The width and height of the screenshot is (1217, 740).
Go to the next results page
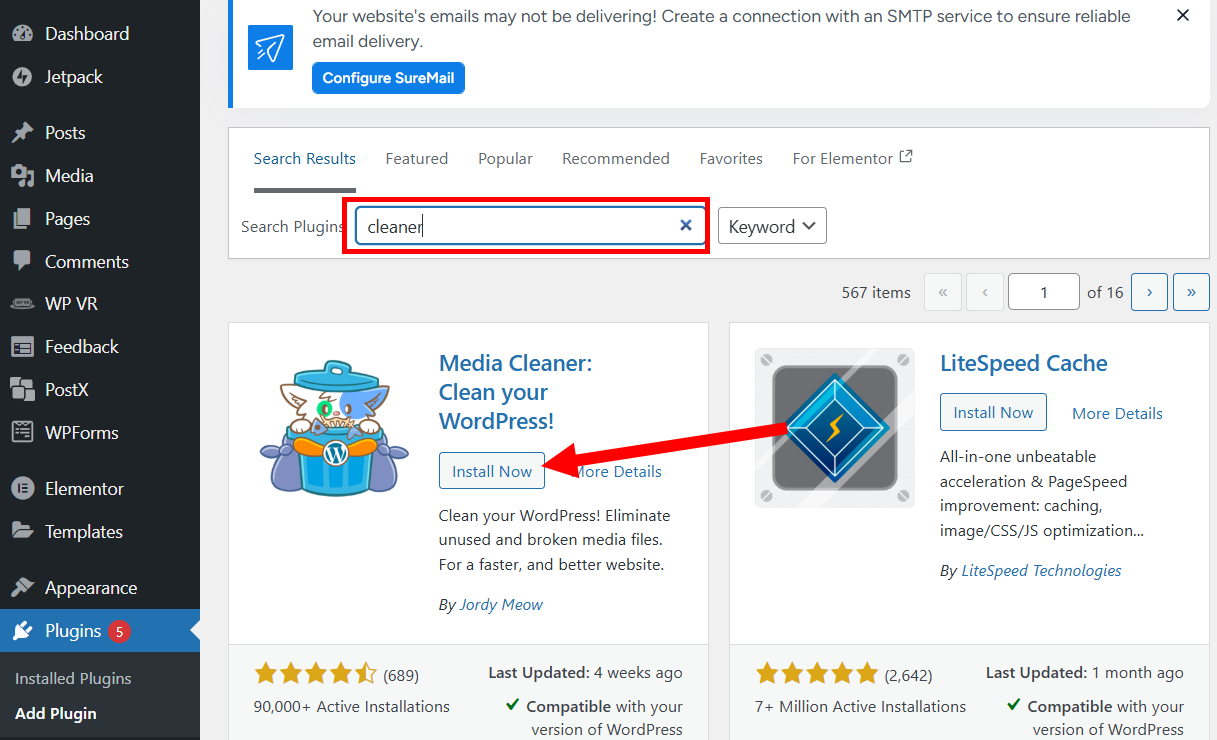click(1150, 292)
